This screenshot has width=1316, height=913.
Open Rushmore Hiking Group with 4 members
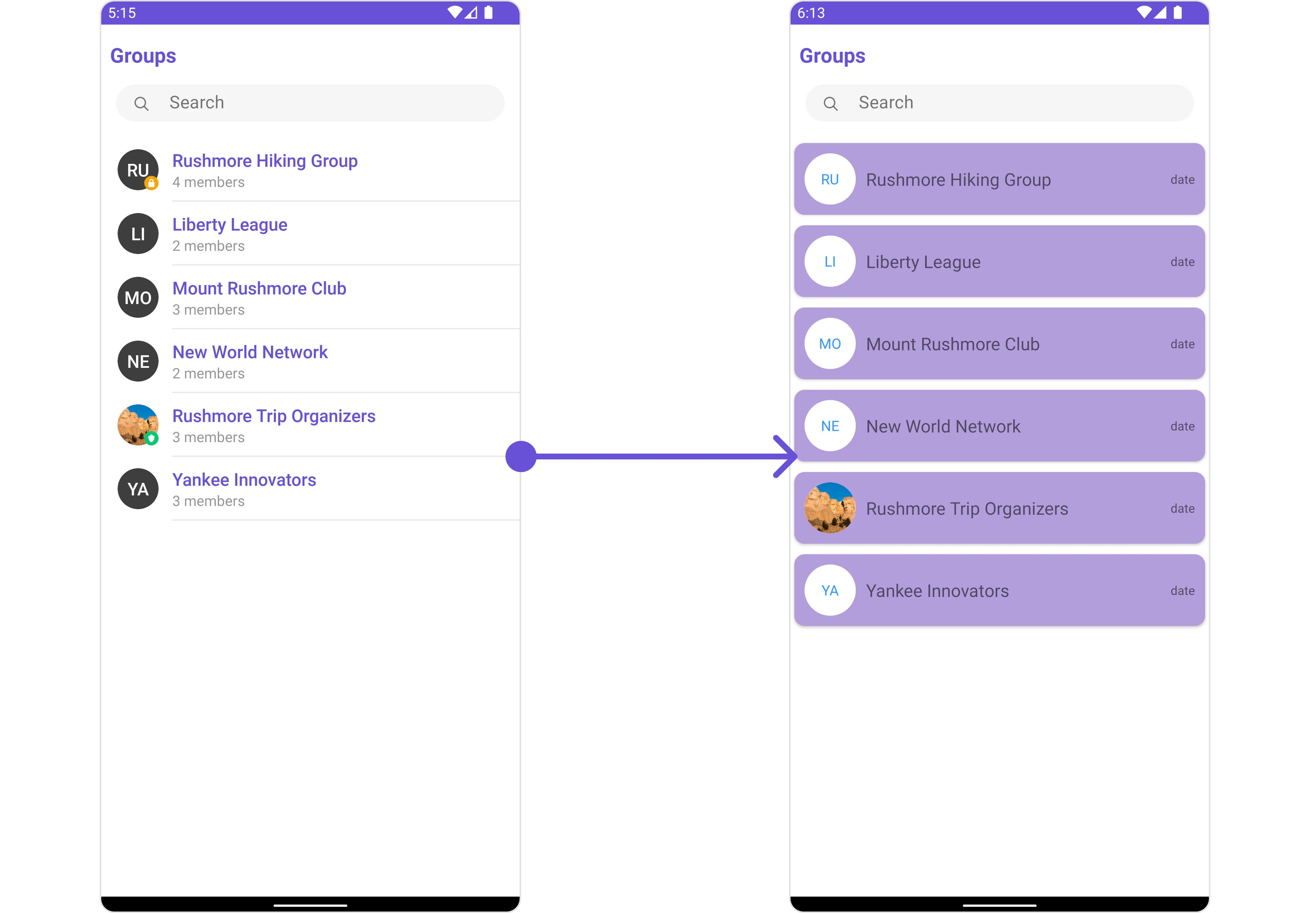coord(318,170)
